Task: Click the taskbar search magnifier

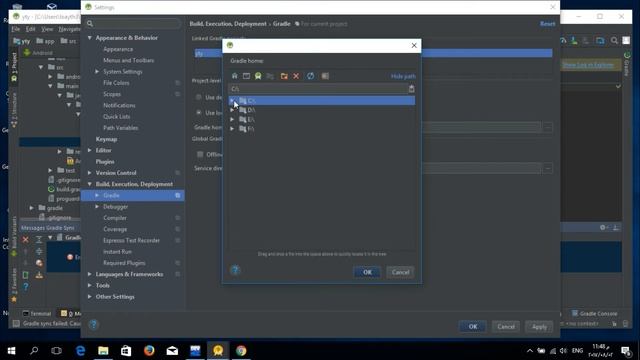Action: (x=34, y=350)
